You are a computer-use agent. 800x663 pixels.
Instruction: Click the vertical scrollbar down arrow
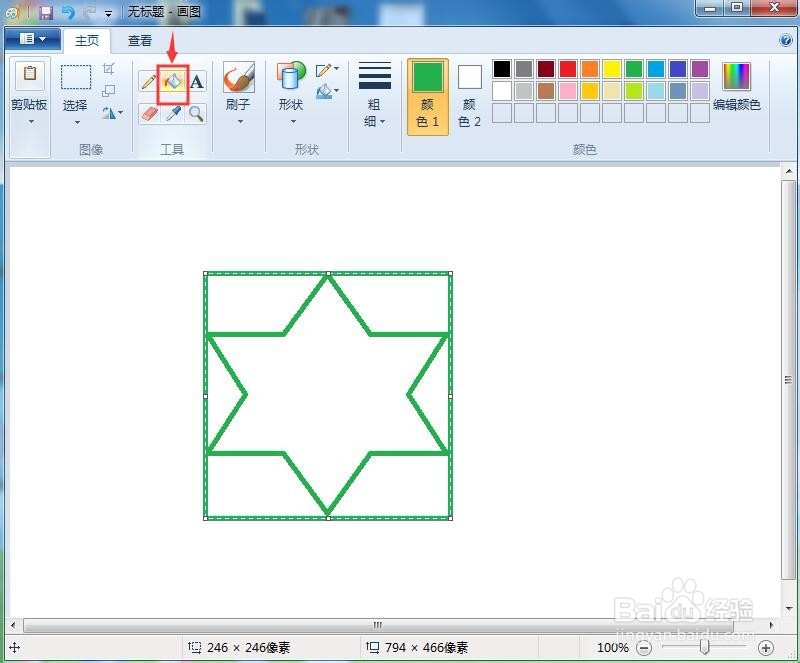[x=789, y=608]
